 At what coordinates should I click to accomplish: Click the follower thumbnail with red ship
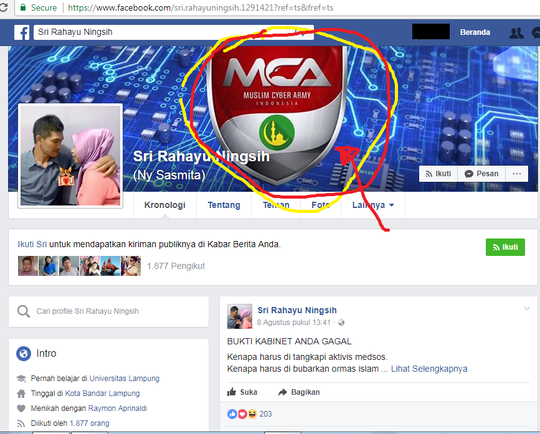click(110, 266)
